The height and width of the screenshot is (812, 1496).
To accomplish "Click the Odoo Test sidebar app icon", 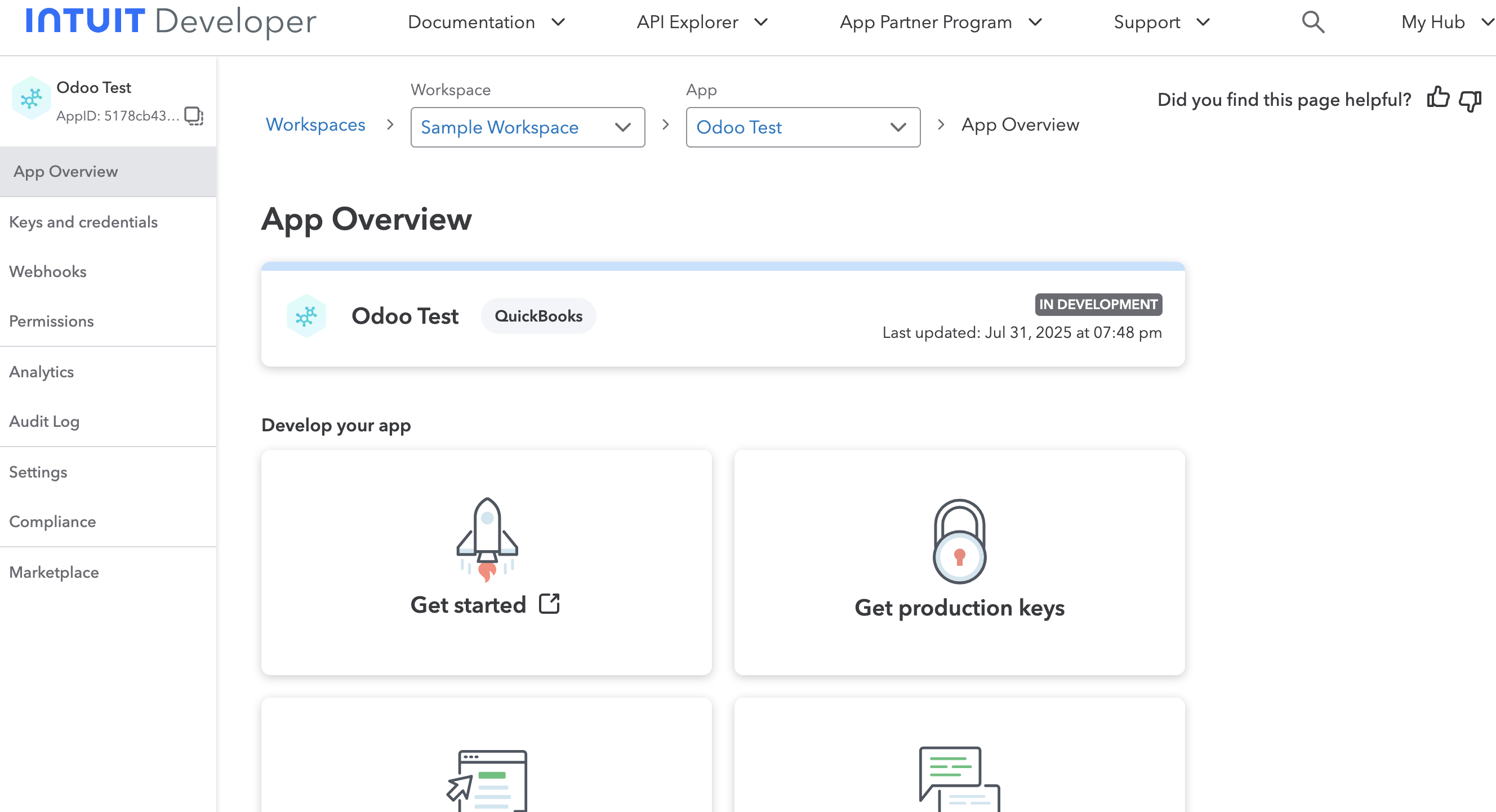I will tap(31, 99).
